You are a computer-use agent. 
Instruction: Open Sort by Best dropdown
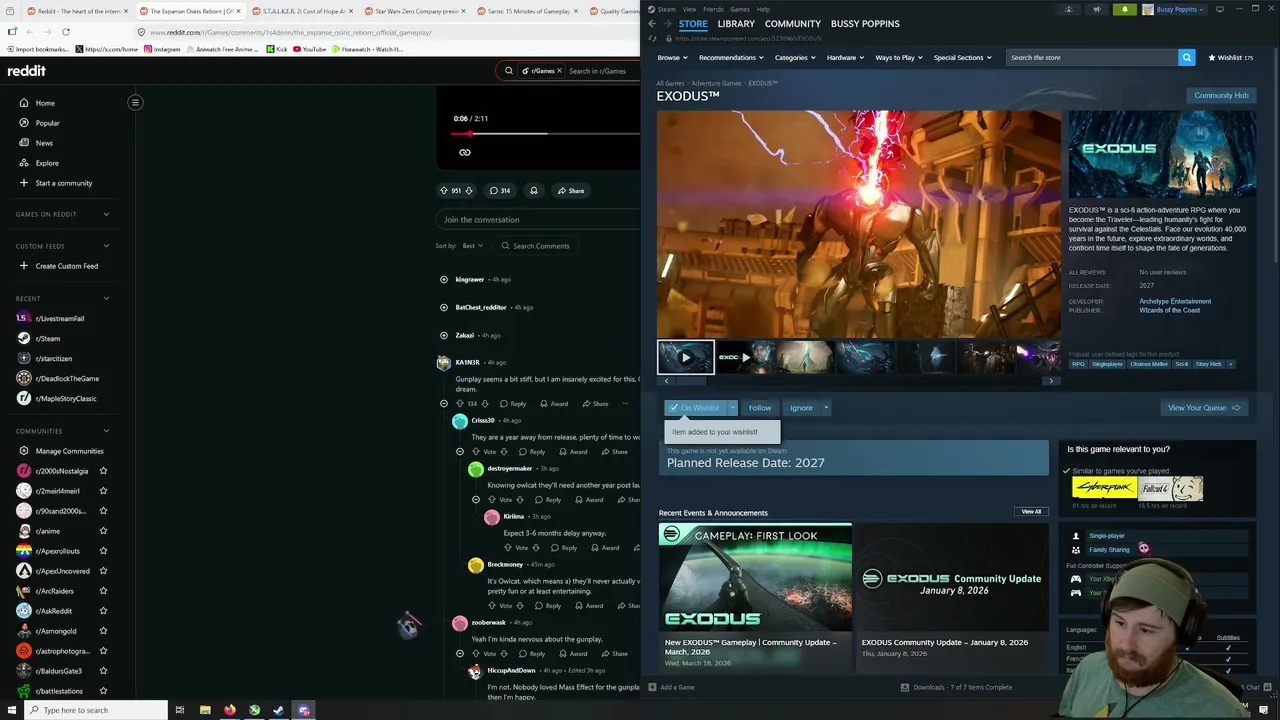(472, 246)
